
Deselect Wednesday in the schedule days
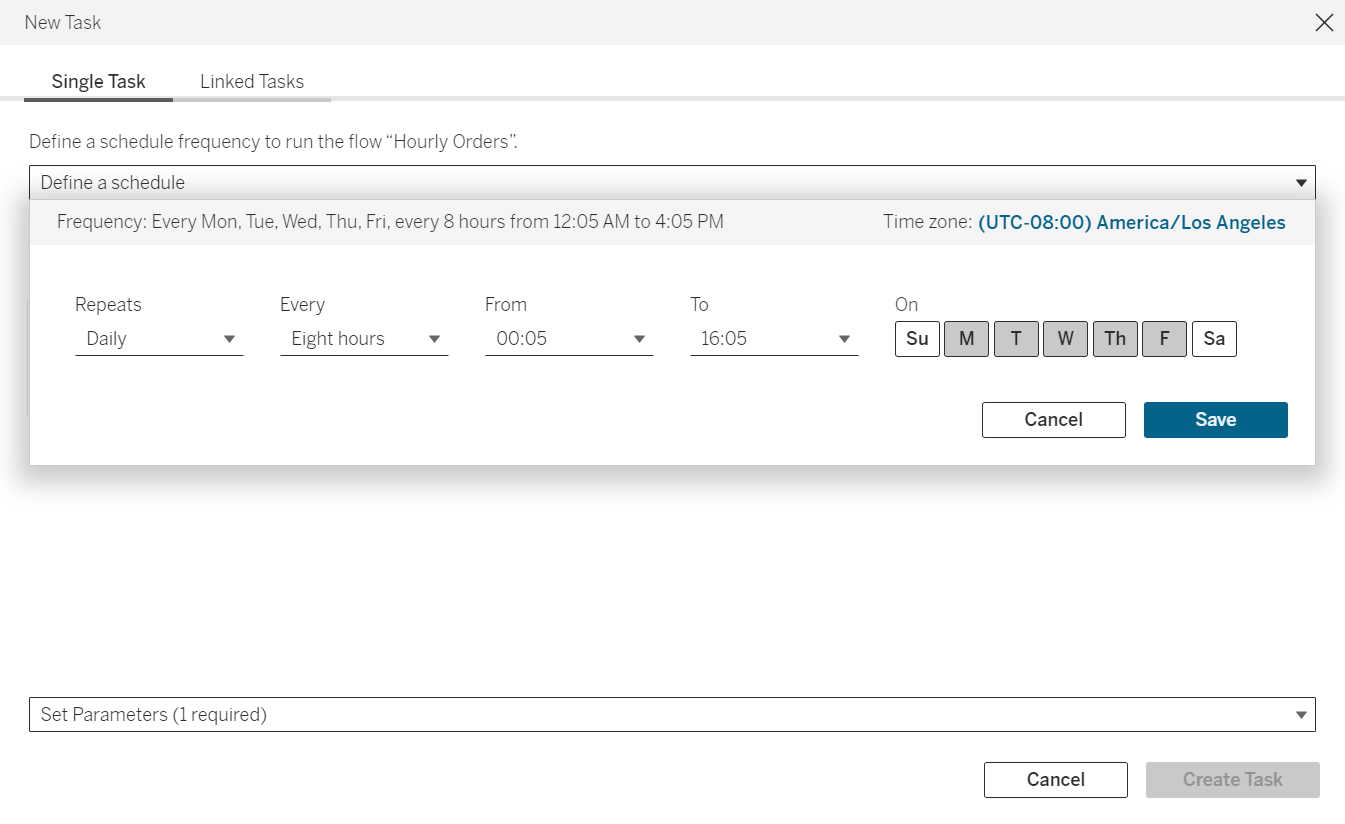pyautogui.click(x=1065, y=339)
